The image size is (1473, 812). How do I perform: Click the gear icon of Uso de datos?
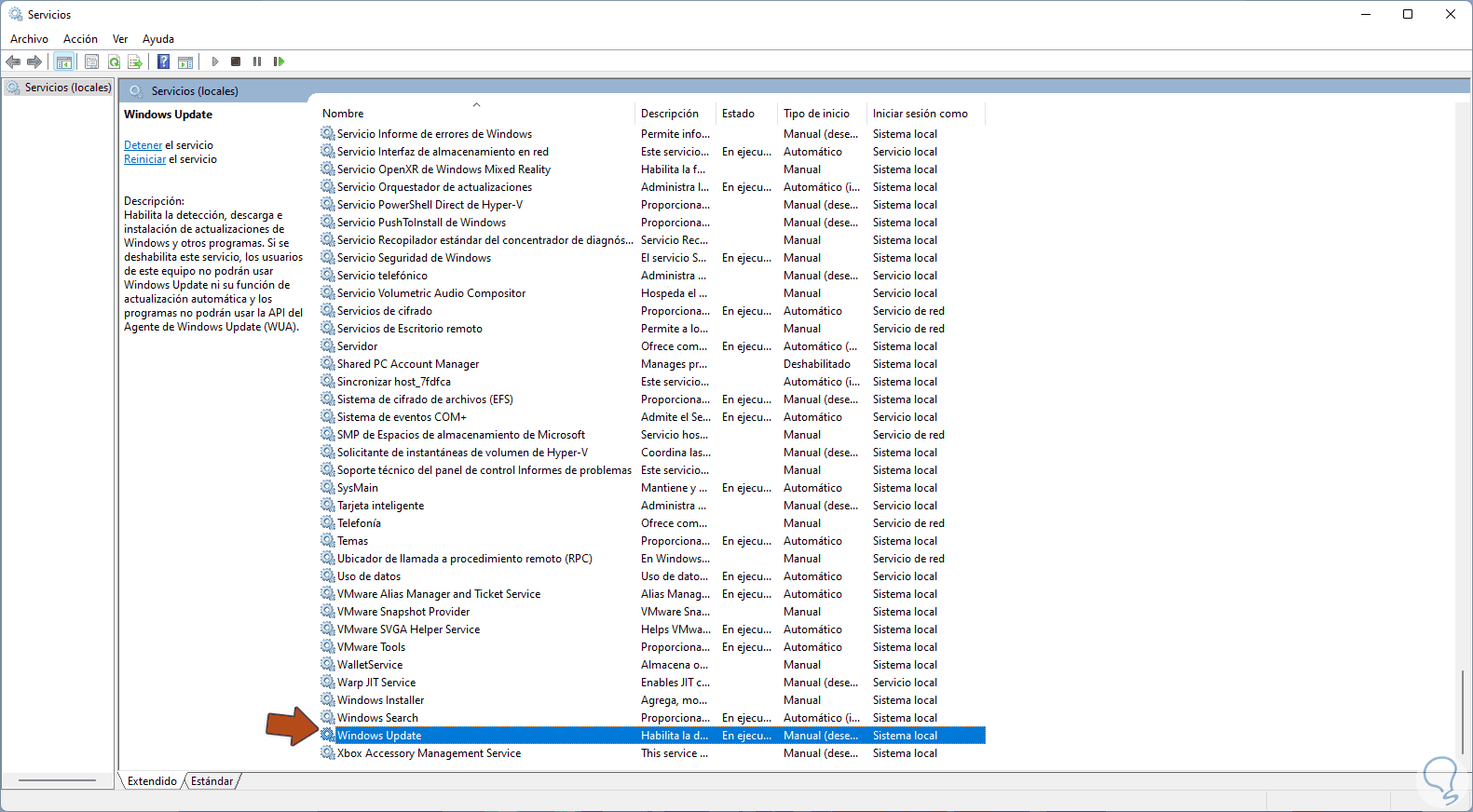[x=328, y=576]
